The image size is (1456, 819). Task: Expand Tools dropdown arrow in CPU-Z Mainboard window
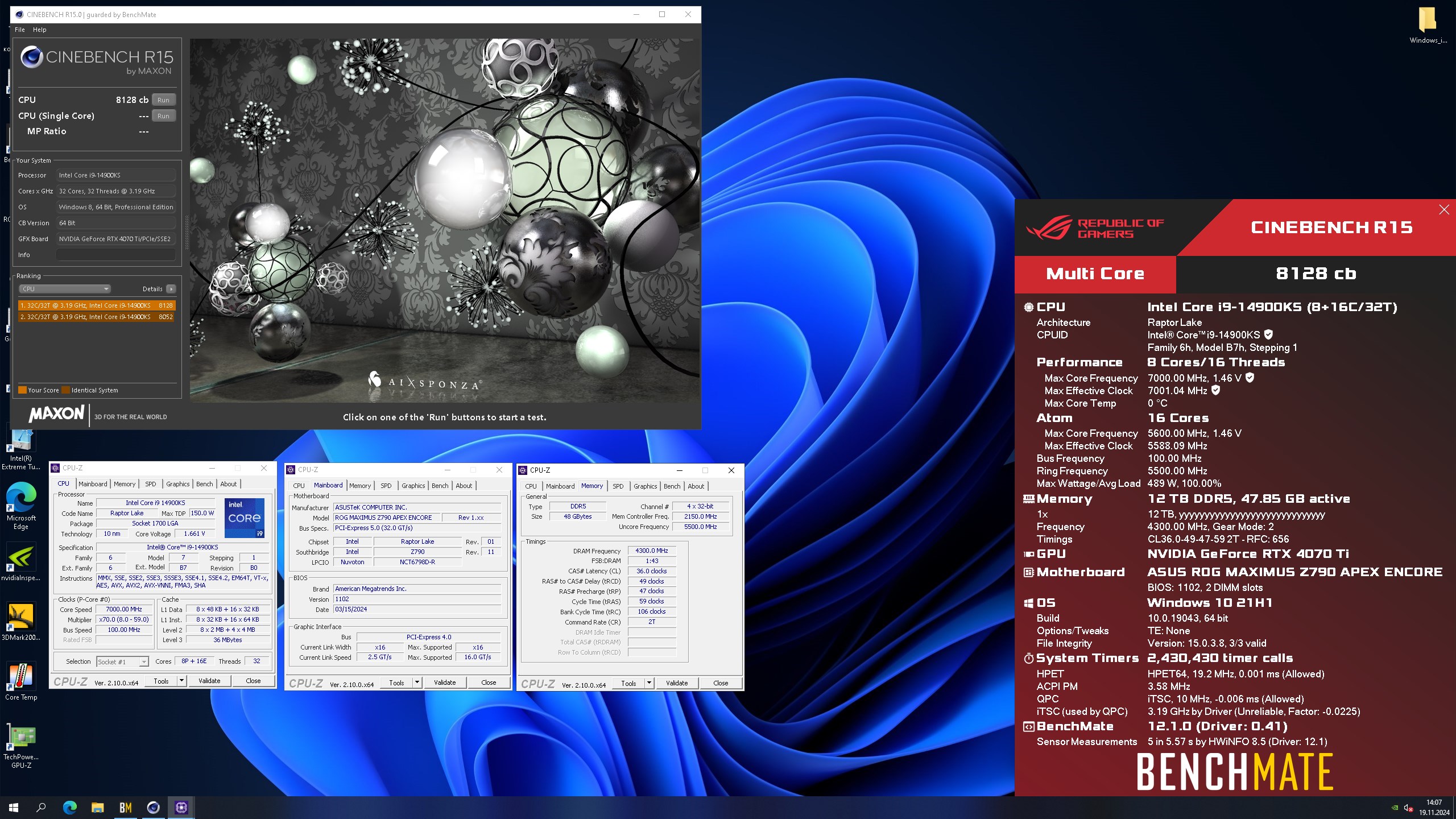(417, 682)
